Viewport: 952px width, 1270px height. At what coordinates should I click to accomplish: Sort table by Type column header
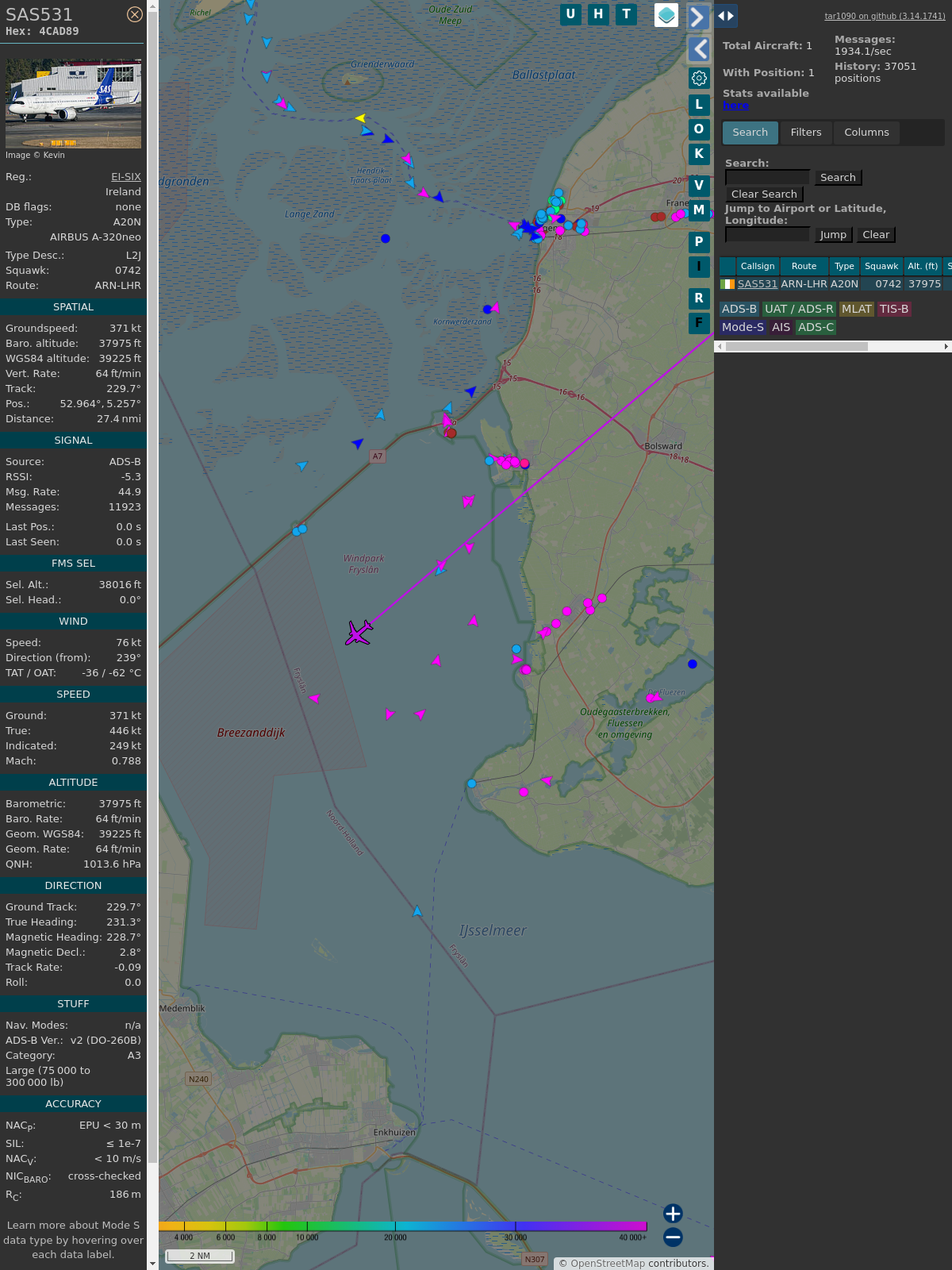(844, 267)
